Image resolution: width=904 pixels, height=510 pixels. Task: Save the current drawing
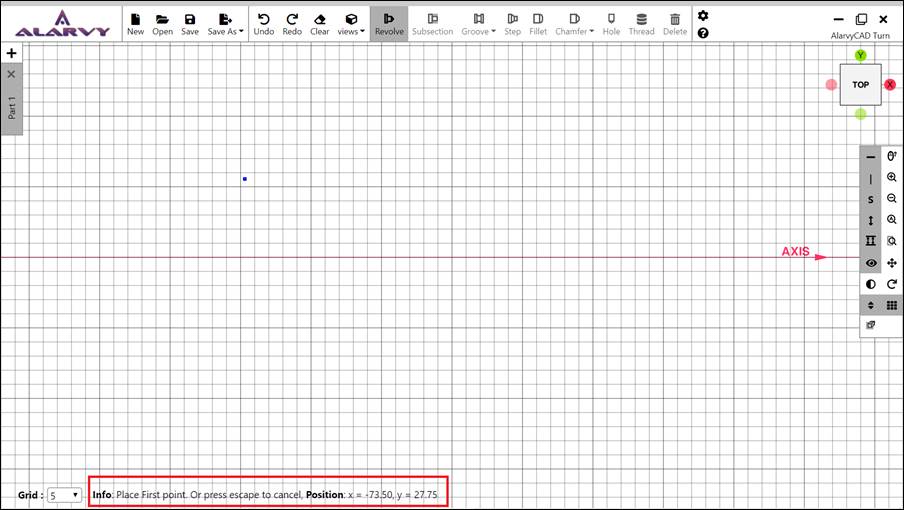(190, 24)
